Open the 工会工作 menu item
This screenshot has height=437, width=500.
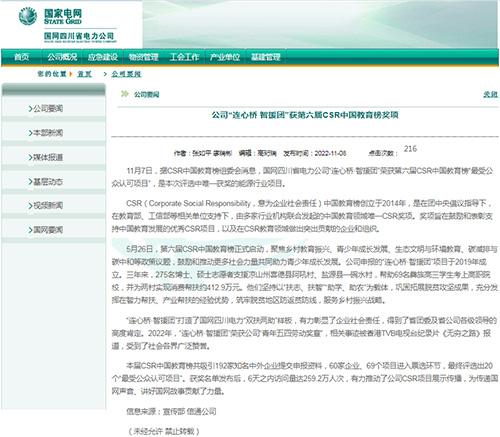[x=184, y=57]
